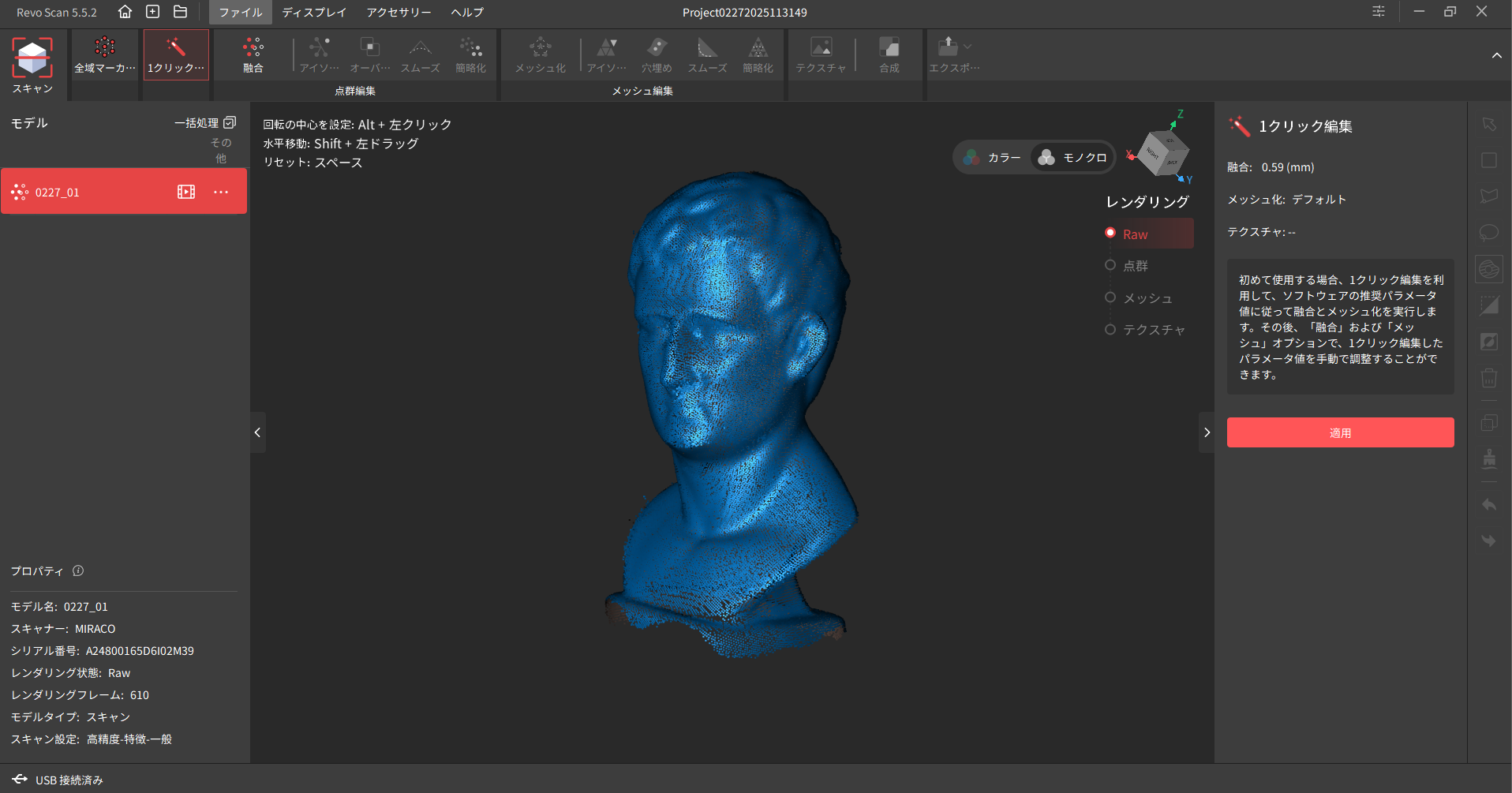Open the File (ファイル) menu
1512x793 pixels.
tap(241, 12)
